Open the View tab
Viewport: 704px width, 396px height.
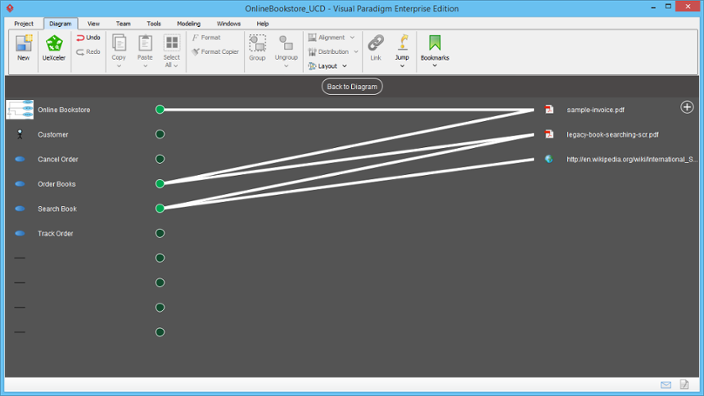click(93, 24)
